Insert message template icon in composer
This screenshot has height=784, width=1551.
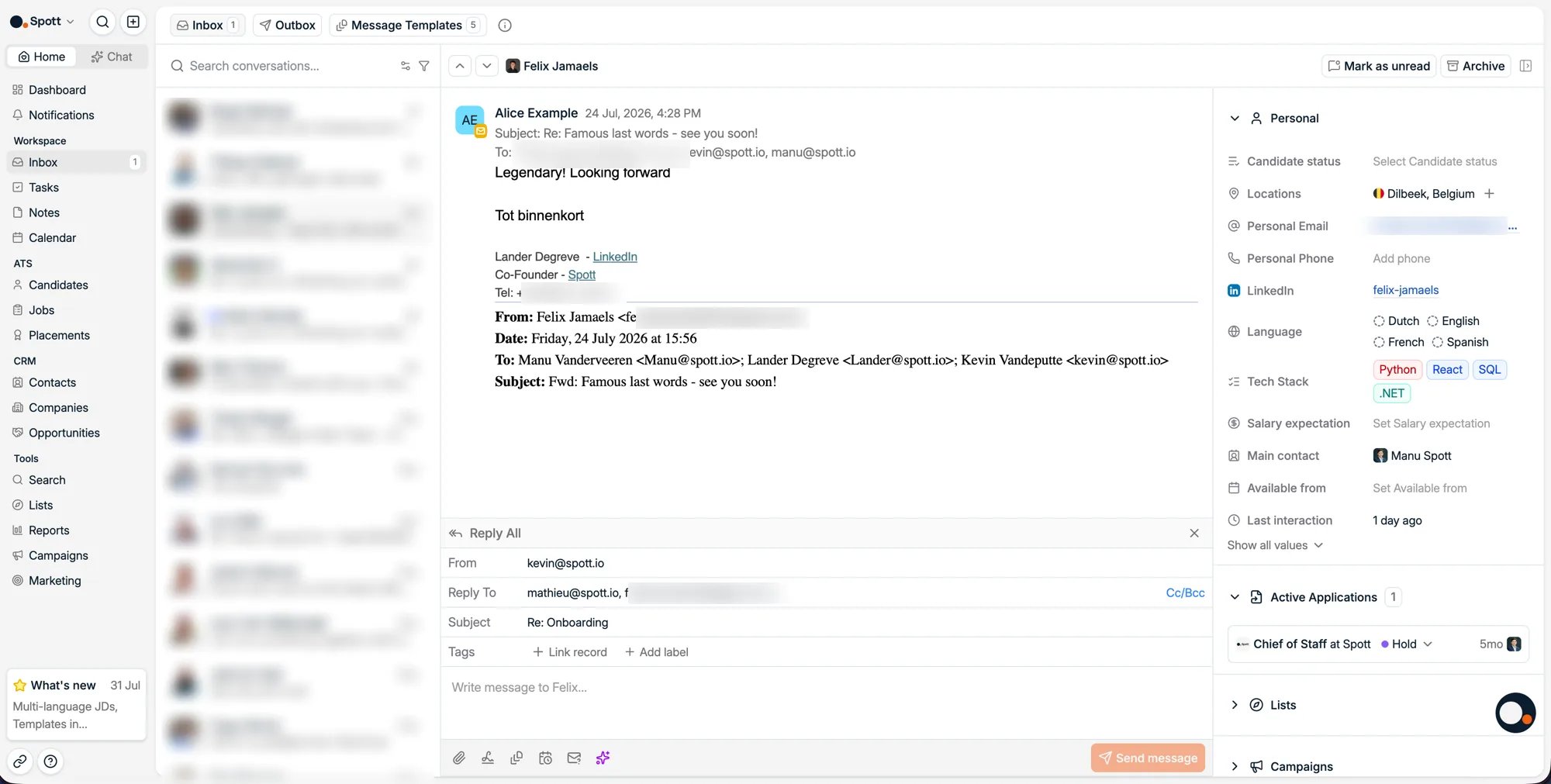pos(516,758)
